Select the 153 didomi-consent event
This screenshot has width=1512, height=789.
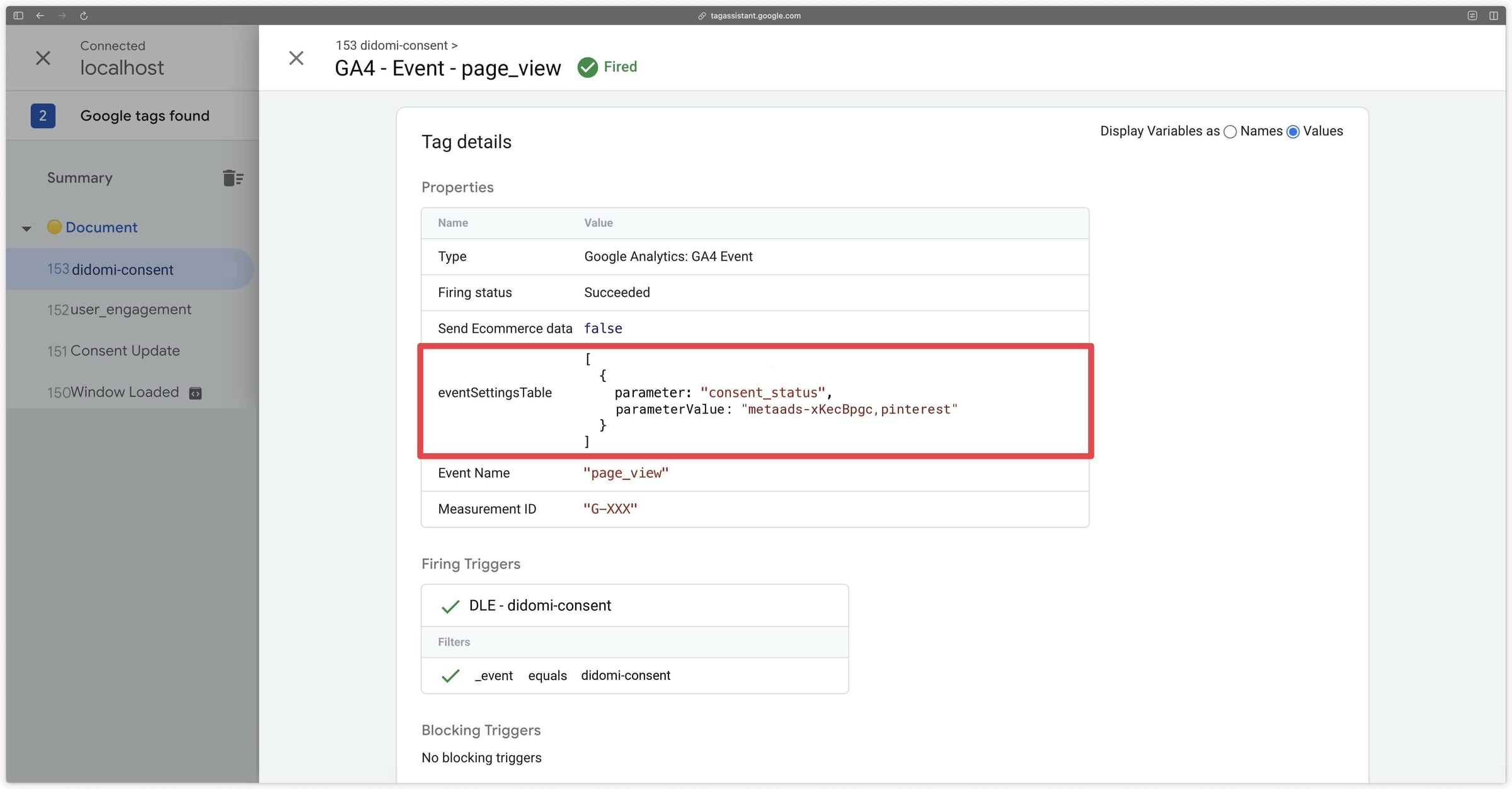point(130,269)
